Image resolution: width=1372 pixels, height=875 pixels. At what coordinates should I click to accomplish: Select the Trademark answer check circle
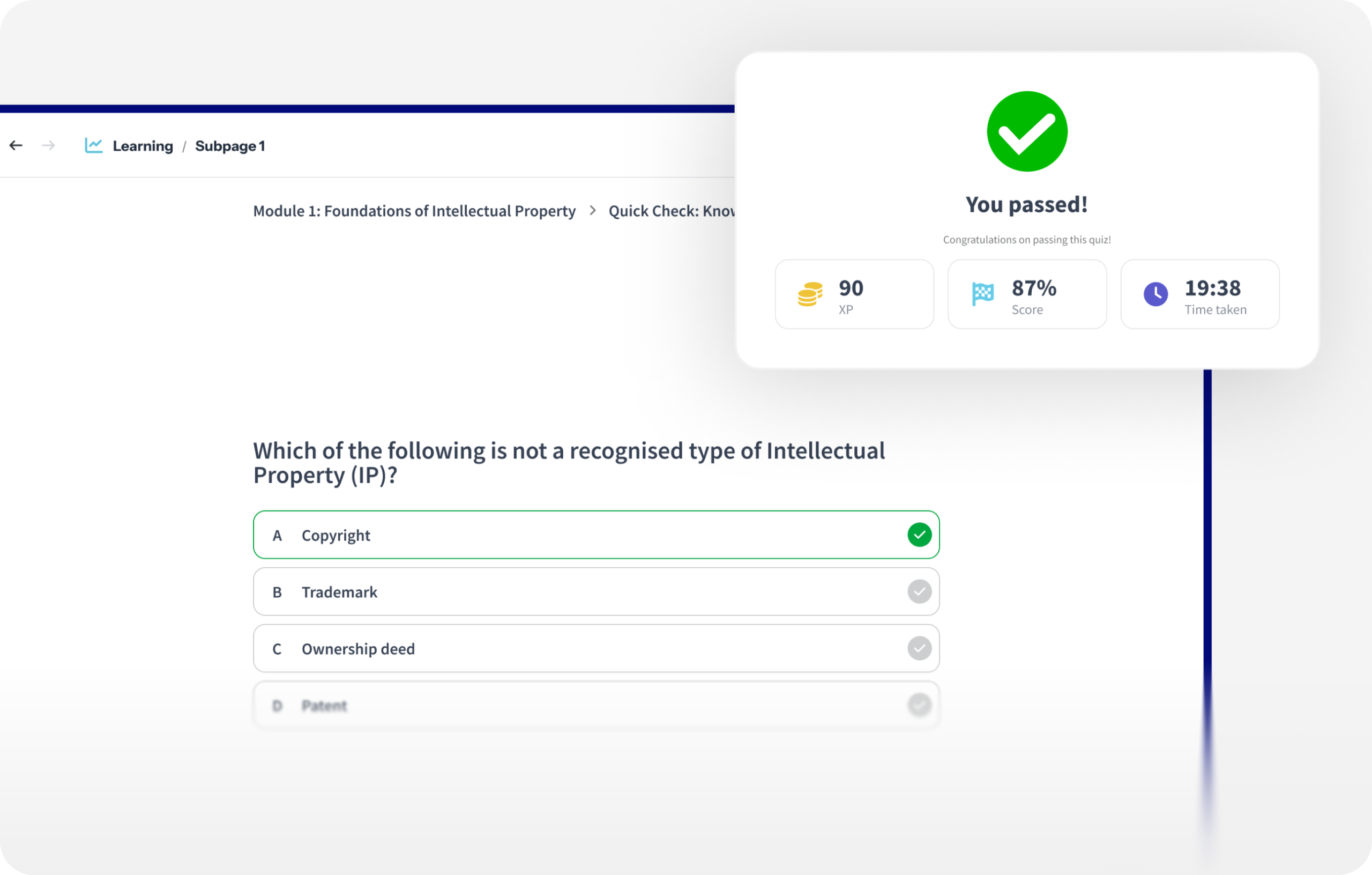coord(919,592)
